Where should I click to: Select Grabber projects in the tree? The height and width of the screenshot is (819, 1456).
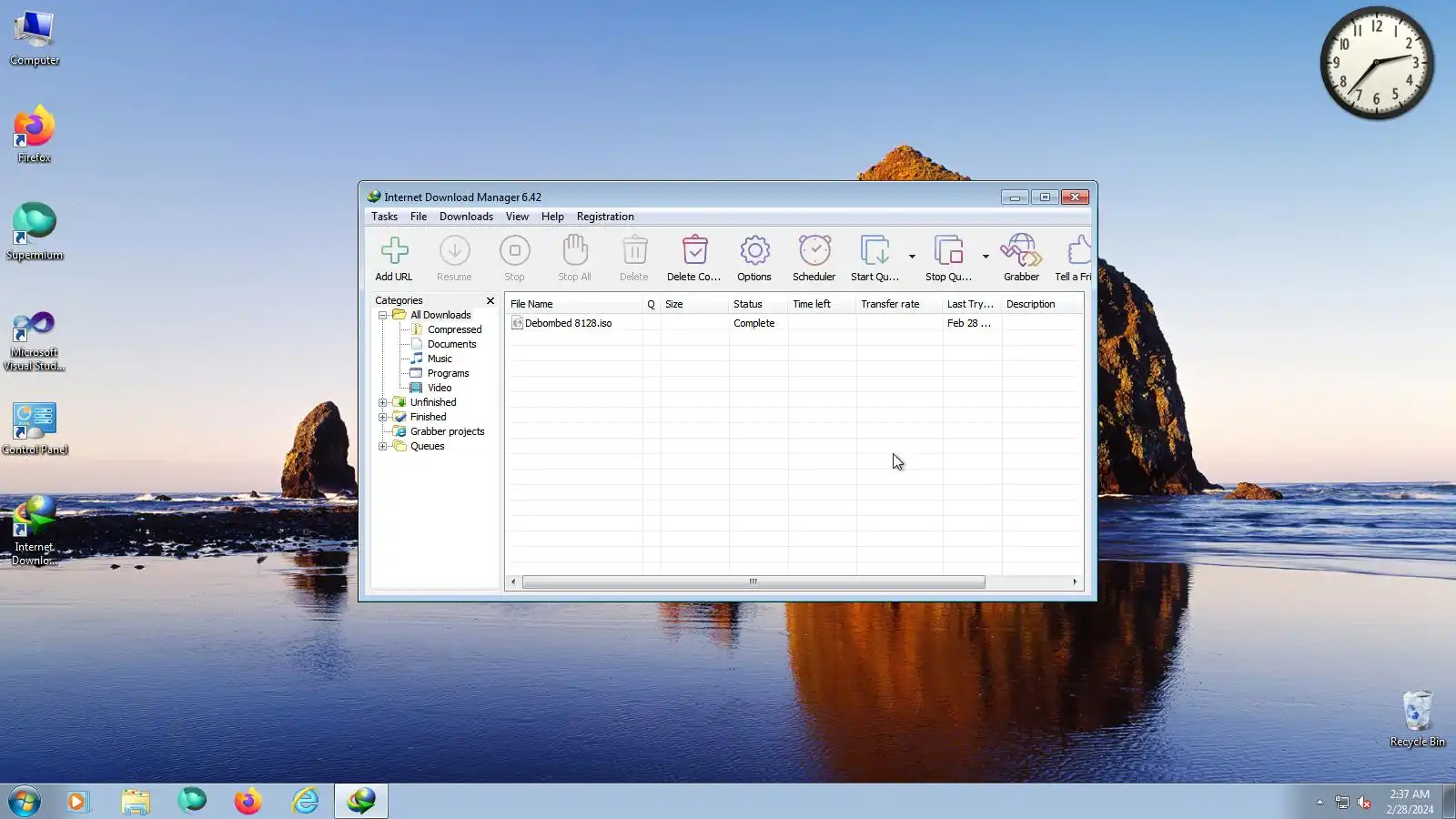point(447,431)
